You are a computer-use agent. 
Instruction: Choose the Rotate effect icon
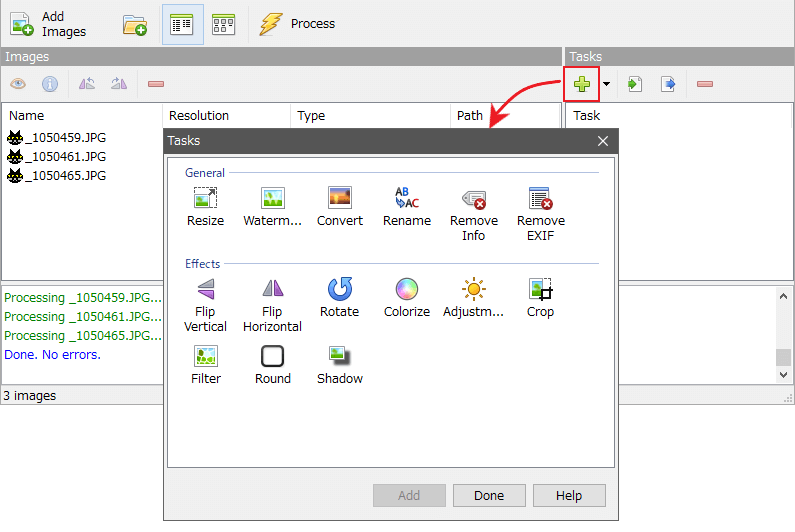[339, 290]
